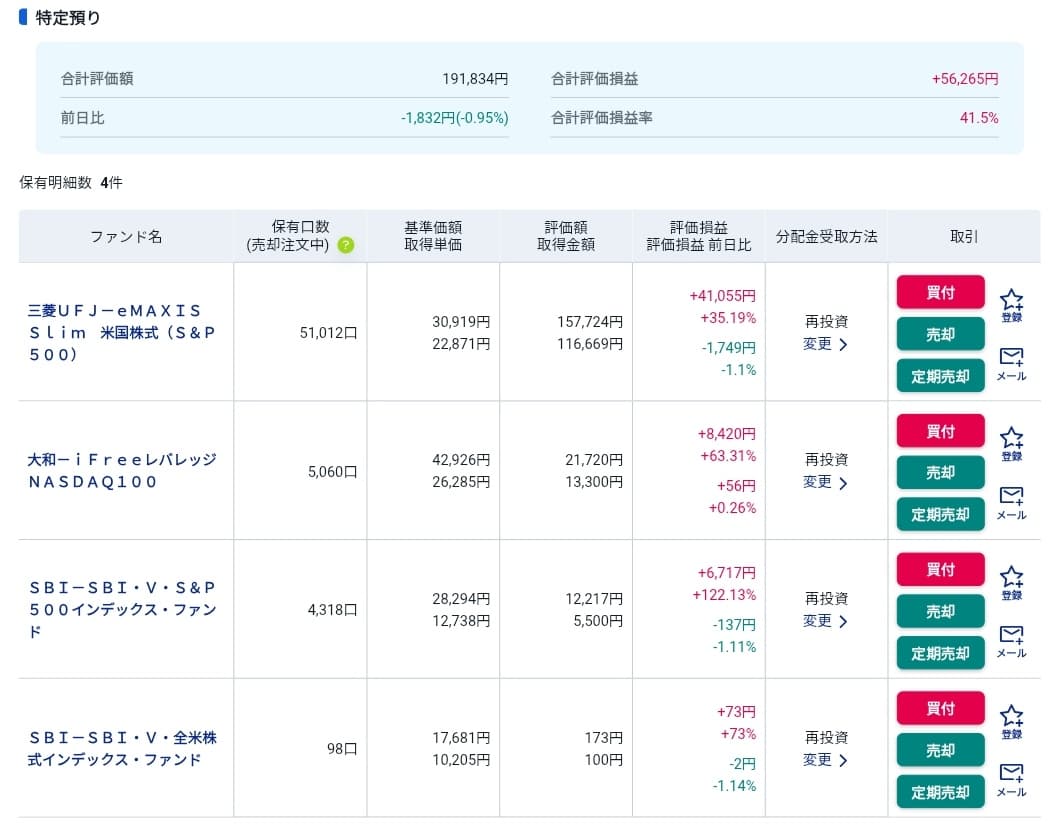Screen dimensions: 1055x831
Task: Click mail icon for SBI・V・S&P500 fund
Action: [x=1011, y=637]
